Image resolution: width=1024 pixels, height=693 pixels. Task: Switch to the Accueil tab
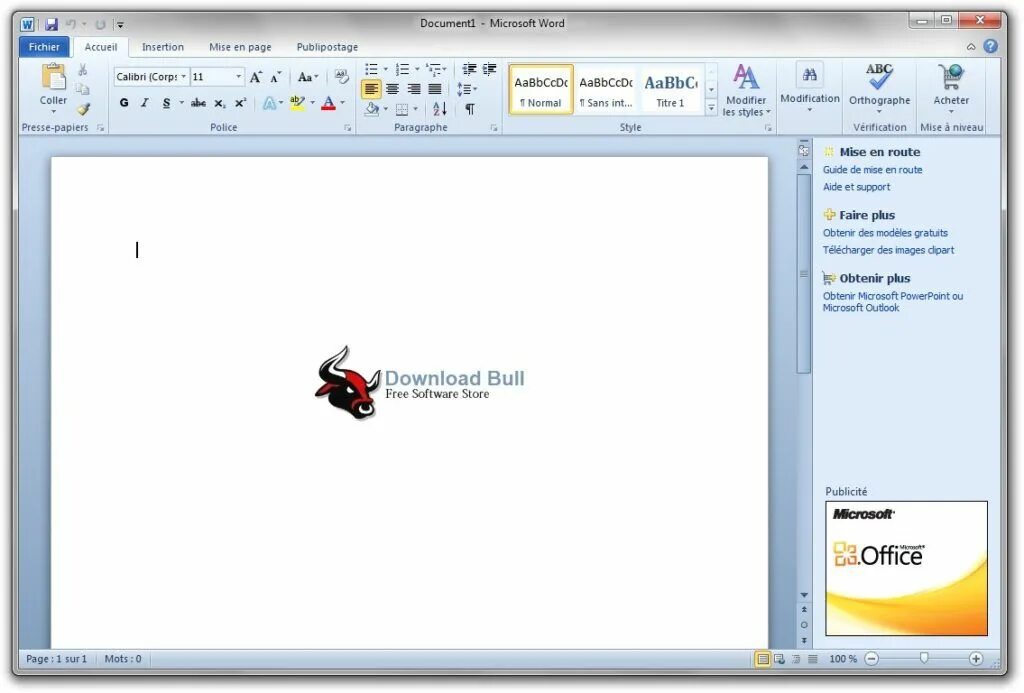tap(101, 47)
